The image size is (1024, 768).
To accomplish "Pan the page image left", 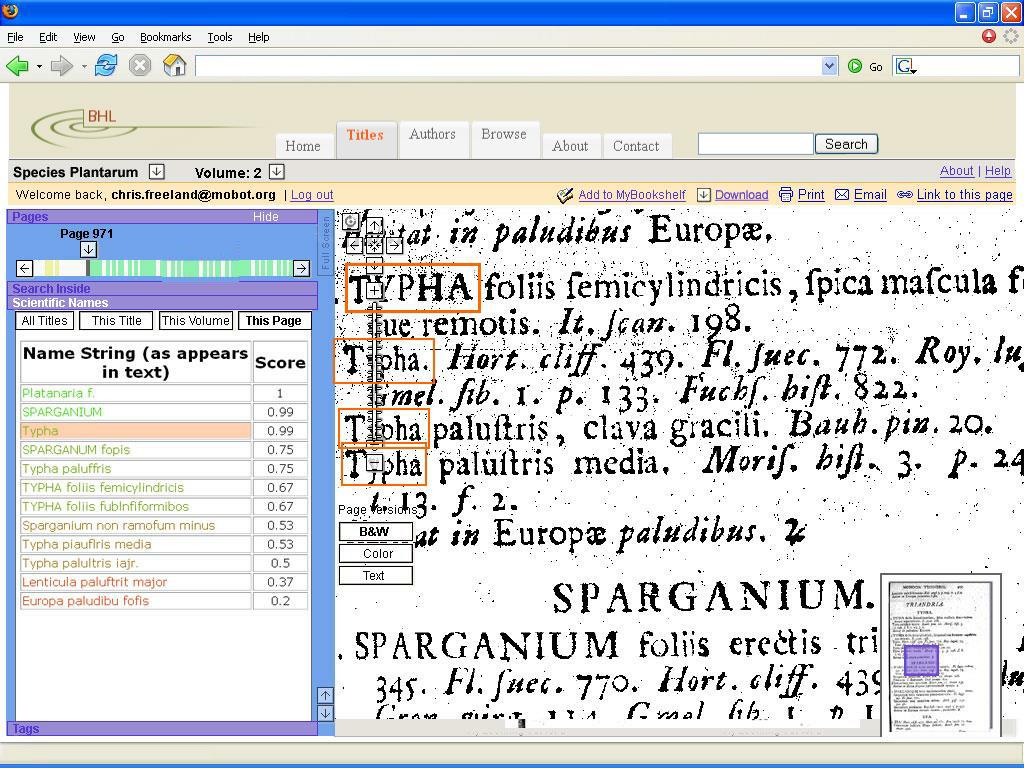I will (354, 246).
